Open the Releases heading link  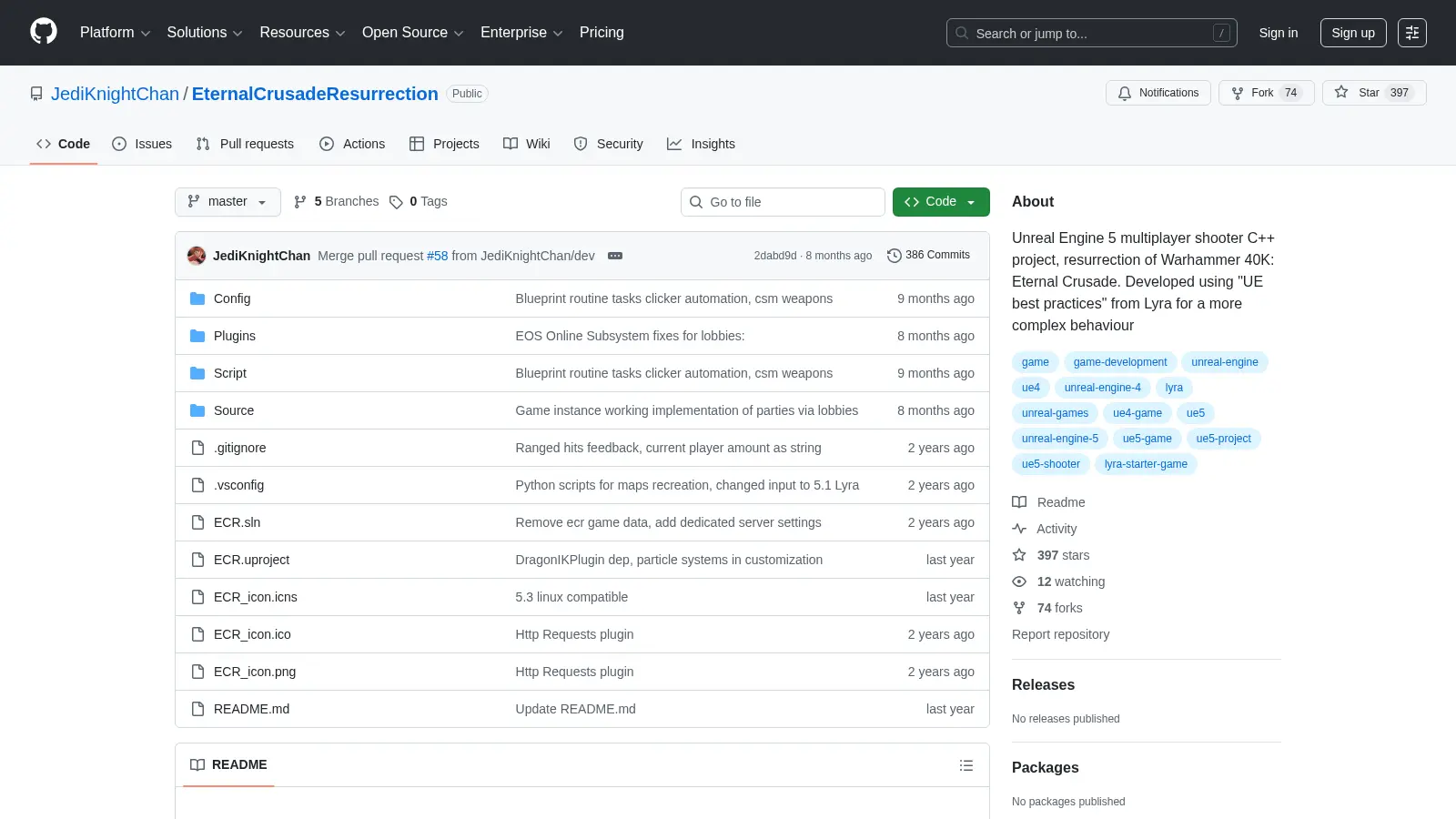(x=1044, y=685)
